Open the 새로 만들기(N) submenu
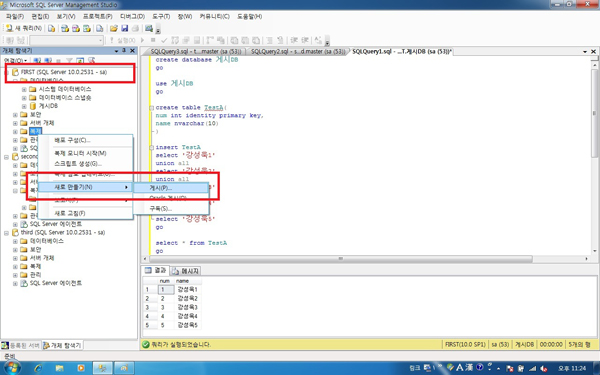Viewport: 600px width, 375px height. (x=85, y=187)
